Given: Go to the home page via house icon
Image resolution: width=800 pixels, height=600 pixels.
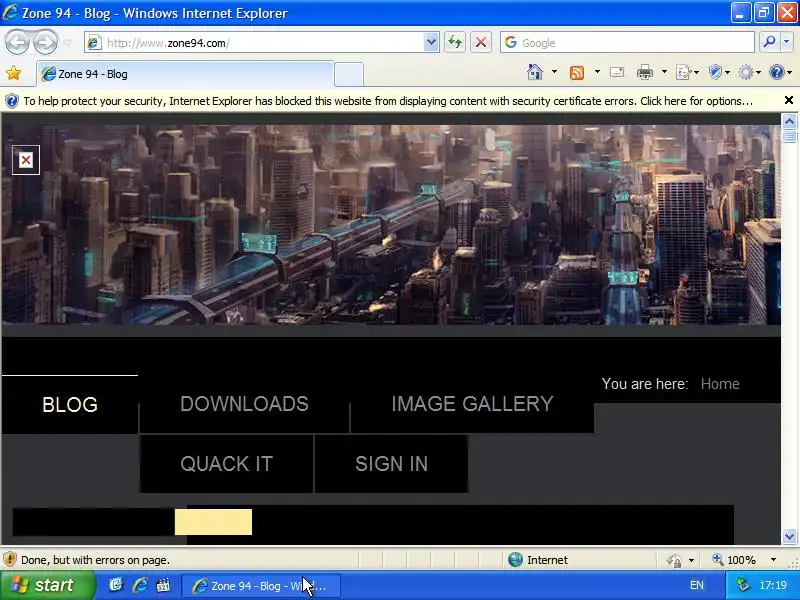Looking at the screenshot, I should (x=535, y=72).
